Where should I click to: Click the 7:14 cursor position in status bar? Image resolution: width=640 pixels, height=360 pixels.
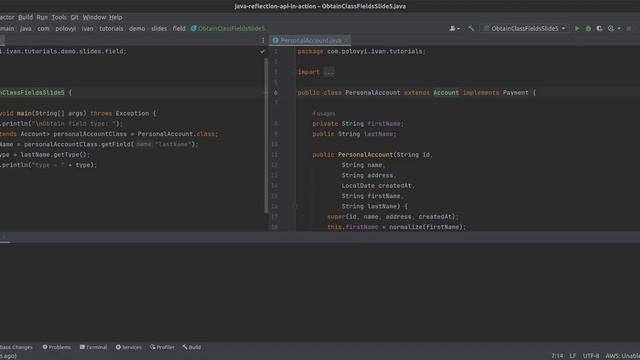(557, 356)
